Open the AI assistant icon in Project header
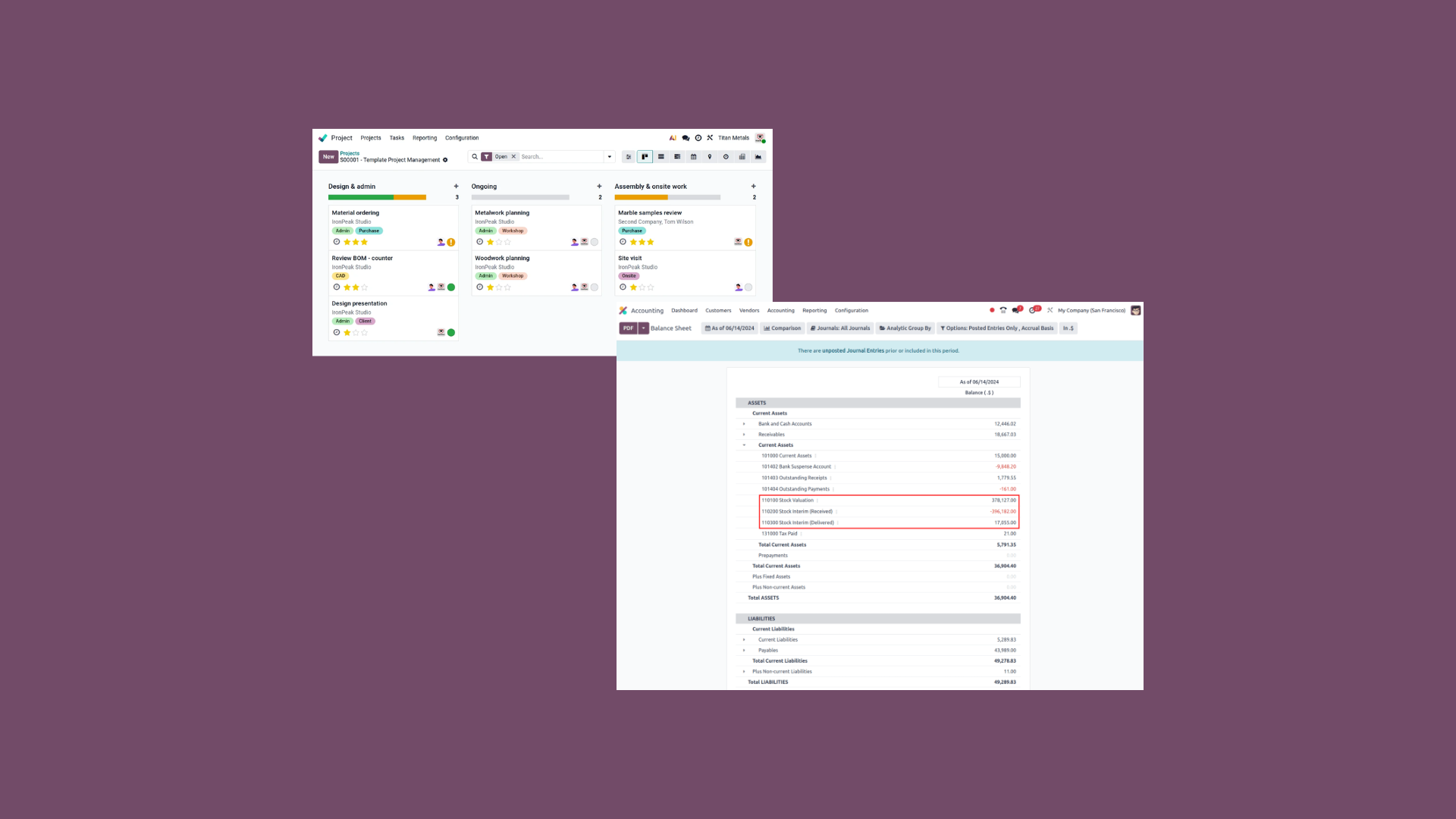1456x819 pixels. [x=673, y=138]
